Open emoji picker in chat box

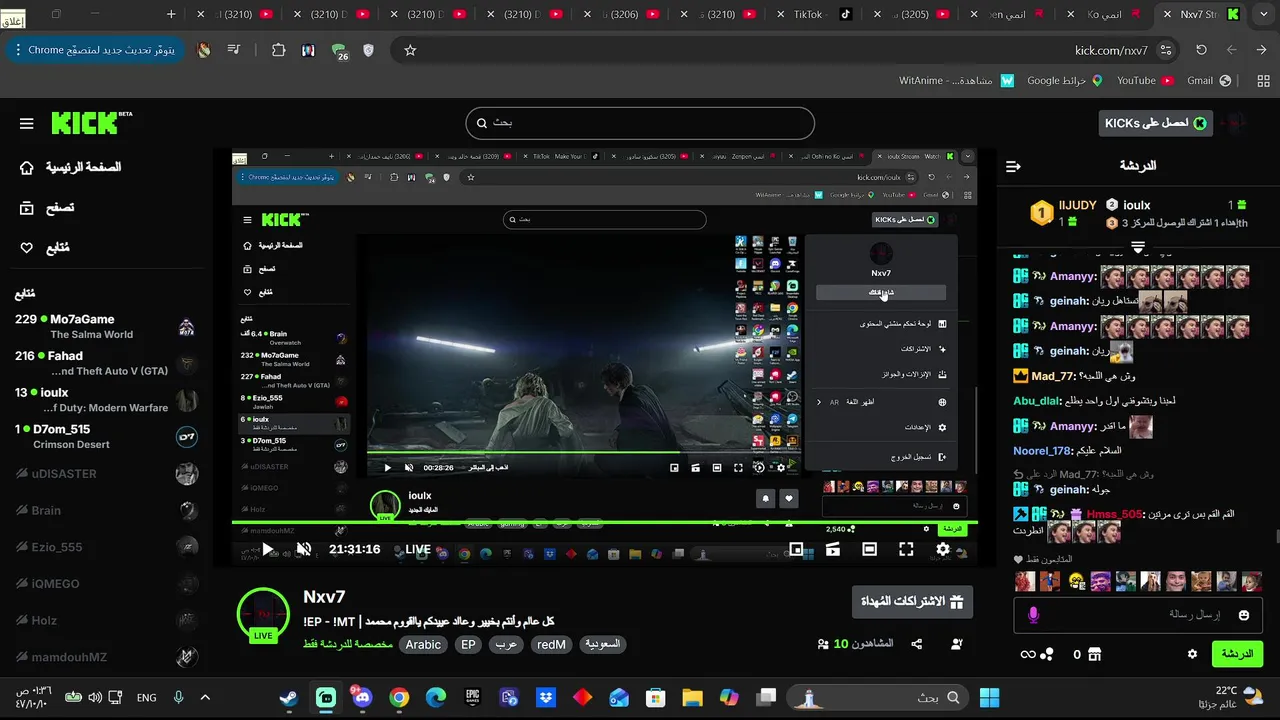(1244, 615)
